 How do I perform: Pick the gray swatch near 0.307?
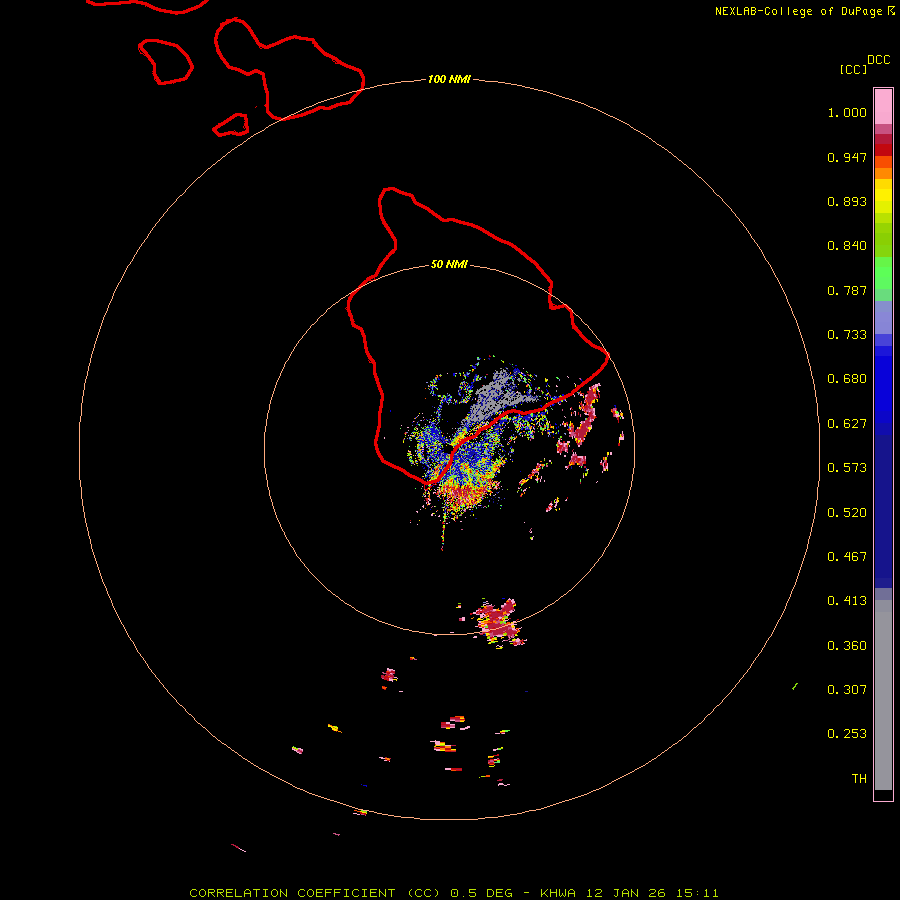[883, 700]
